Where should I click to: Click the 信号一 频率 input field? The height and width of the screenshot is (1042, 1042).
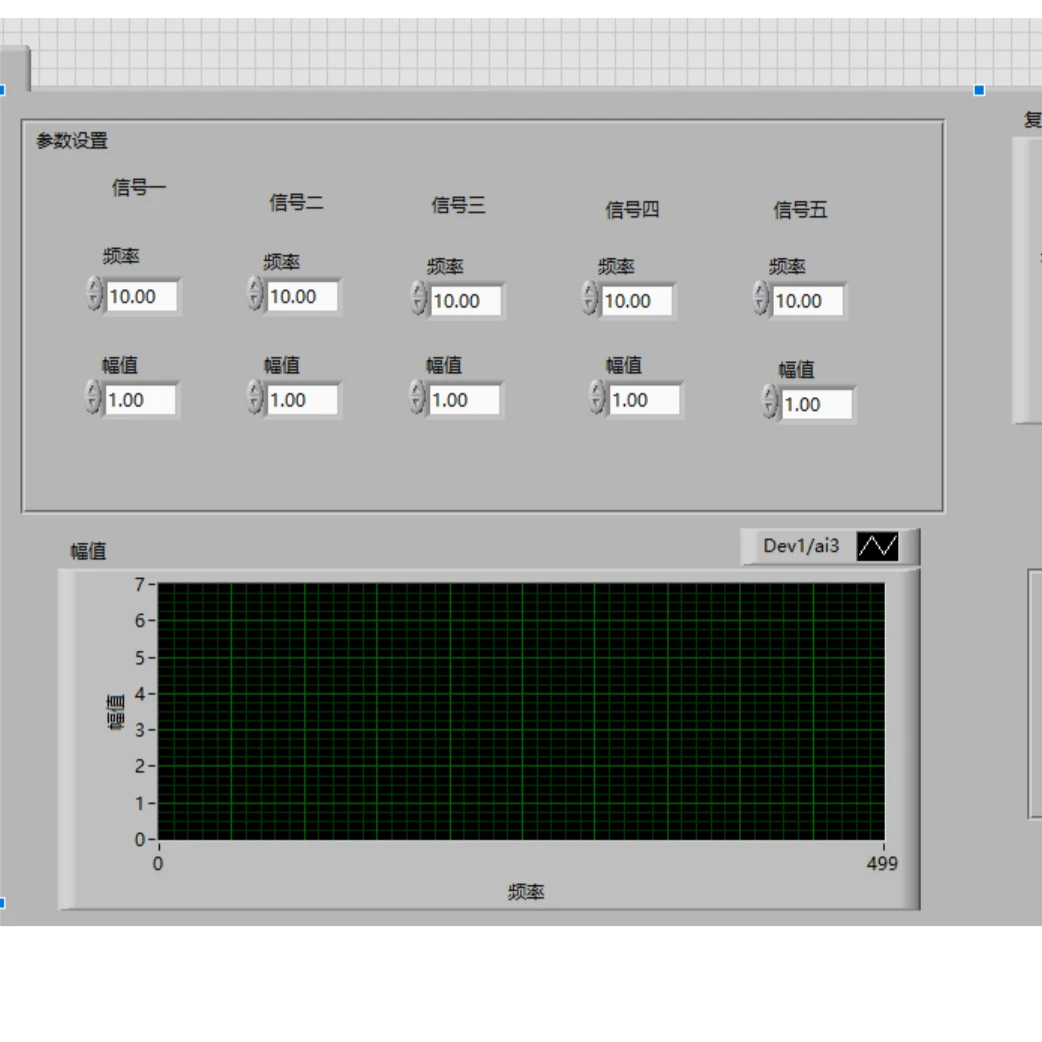click(142, 296)
